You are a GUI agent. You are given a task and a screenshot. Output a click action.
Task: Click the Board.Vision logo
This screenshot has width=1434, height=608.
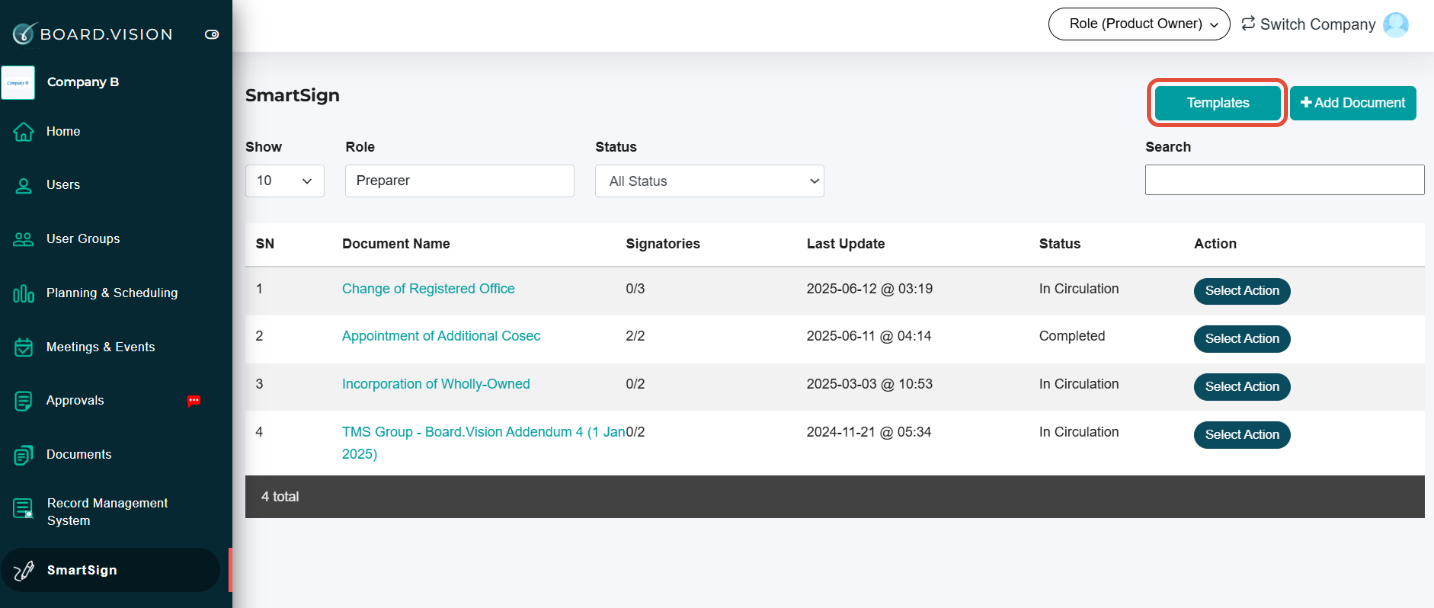(x=92, y=33)
